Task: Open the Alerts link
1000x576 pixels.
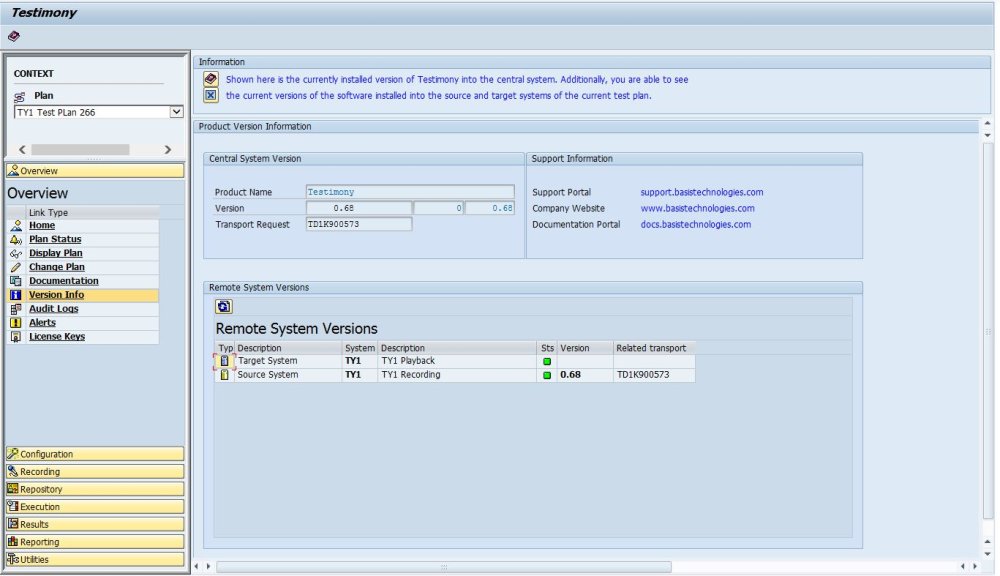Action: click(43, 323)
